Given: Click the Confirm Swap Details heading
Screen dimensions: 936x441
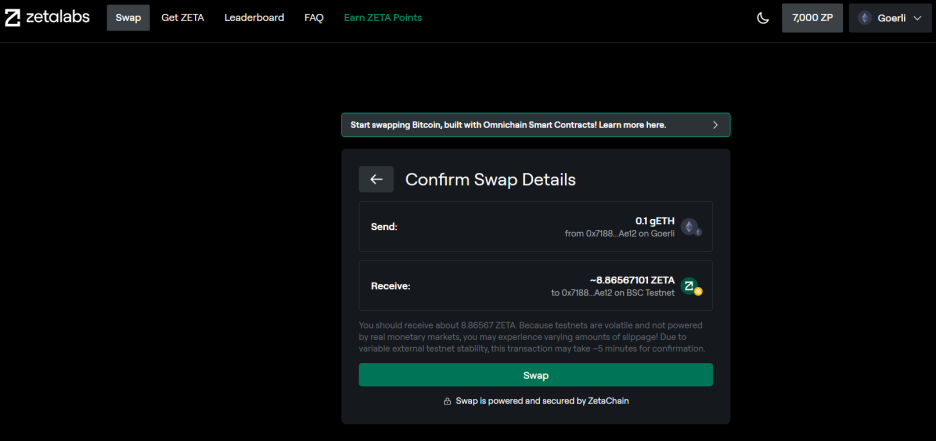Looking at the screenshot, I should coord(491,179).
